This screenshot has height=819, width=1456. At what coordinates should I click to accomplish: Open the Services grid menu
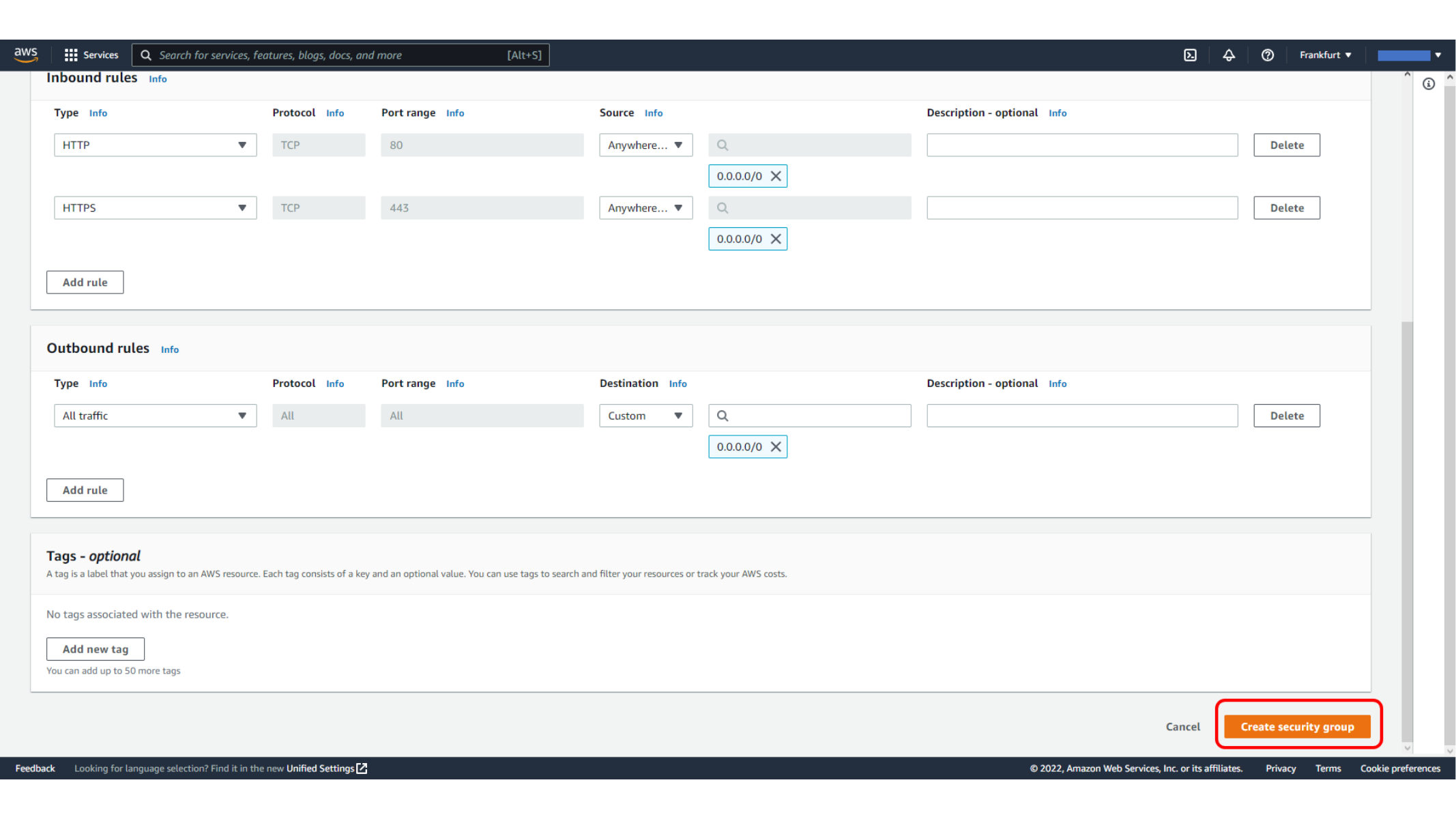point(91,55)
